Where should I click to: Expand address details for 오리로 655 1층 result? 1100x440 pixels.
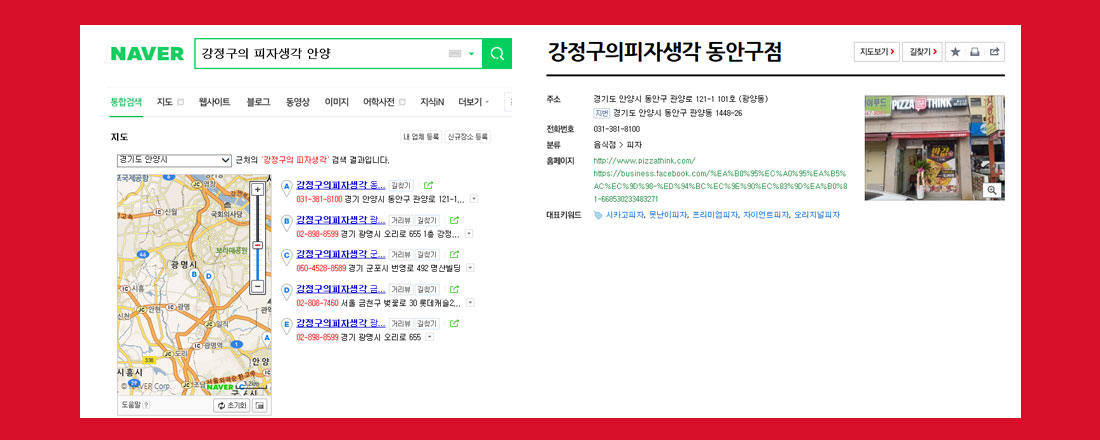[x=469, y=234]
